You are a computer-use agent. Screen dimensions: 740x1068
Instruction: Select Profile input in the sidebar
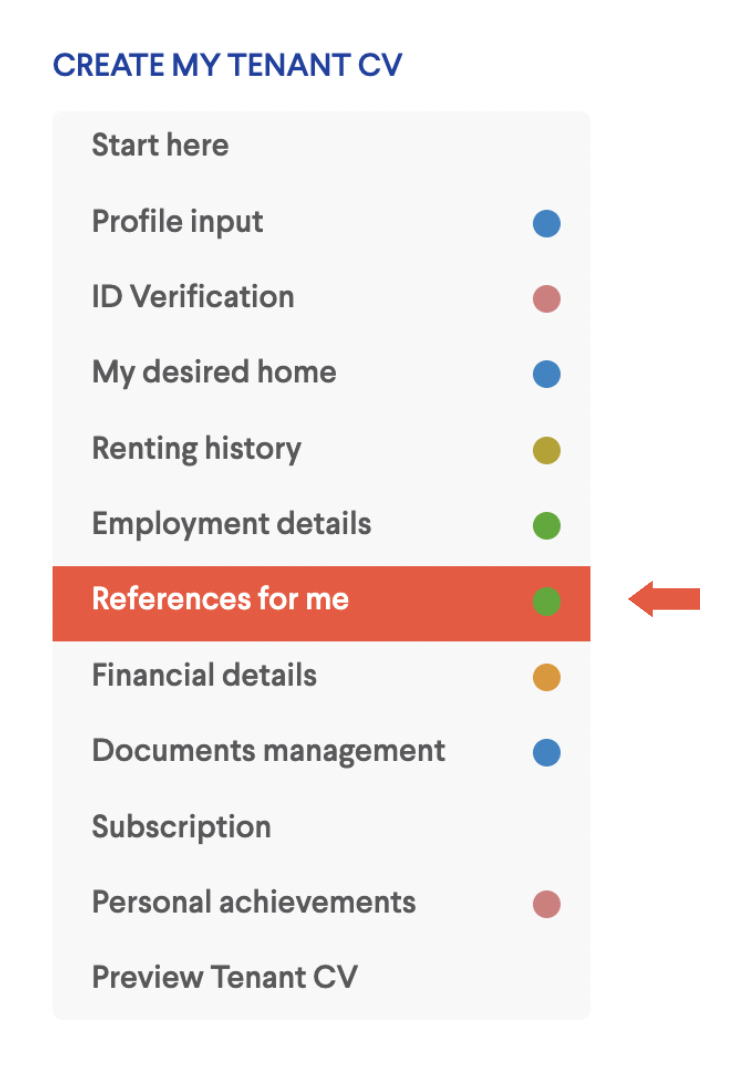tap(321, 222)
